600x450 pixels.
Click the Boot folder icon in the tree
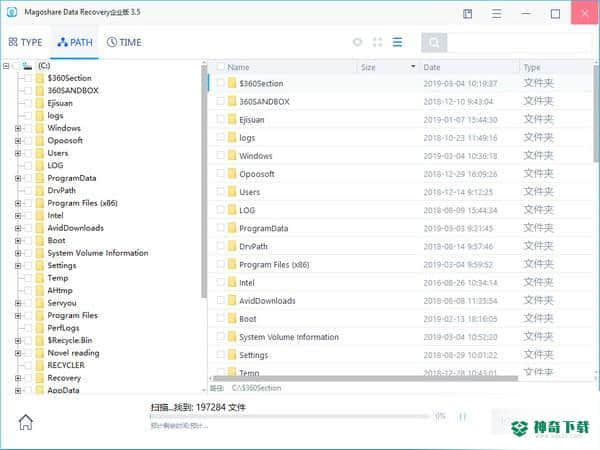click(40, 240)
